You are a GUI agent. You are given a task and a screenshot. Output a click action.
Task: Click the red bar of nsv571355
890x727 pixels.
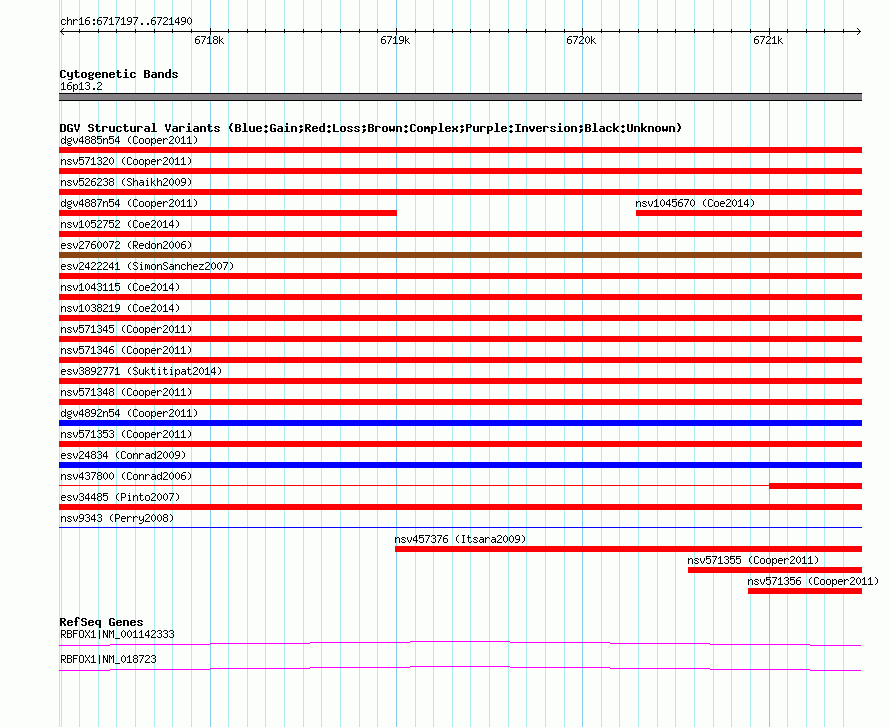775,570
